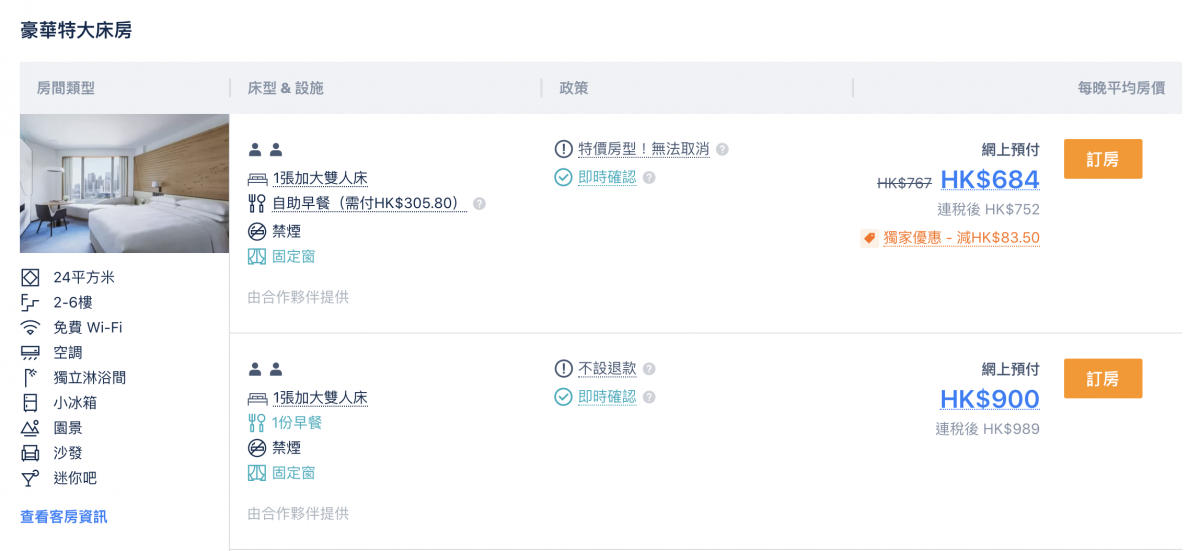Viewport: 1200px width, 551px height.
Task: Click 1張加大雙人床 in first room row
Action: (320, 178)
